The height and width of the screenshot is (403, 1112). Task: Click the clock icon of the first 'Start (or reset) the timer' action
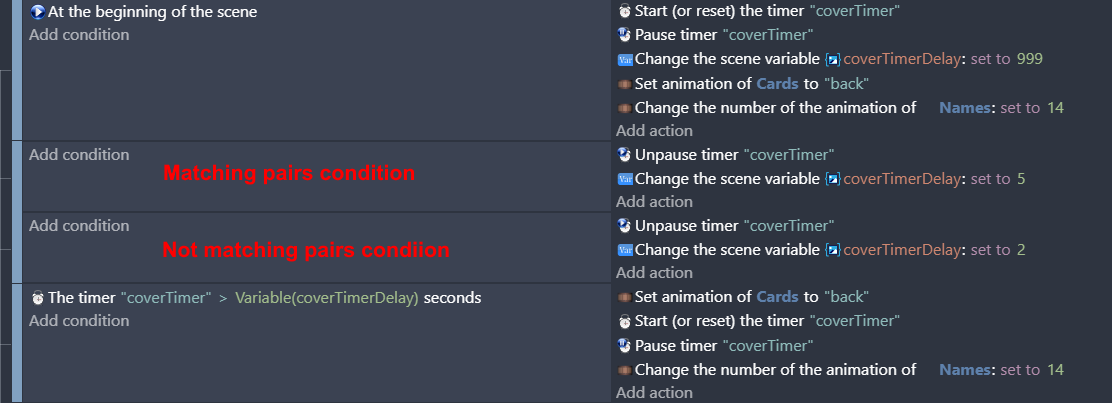tap(624, 11)
